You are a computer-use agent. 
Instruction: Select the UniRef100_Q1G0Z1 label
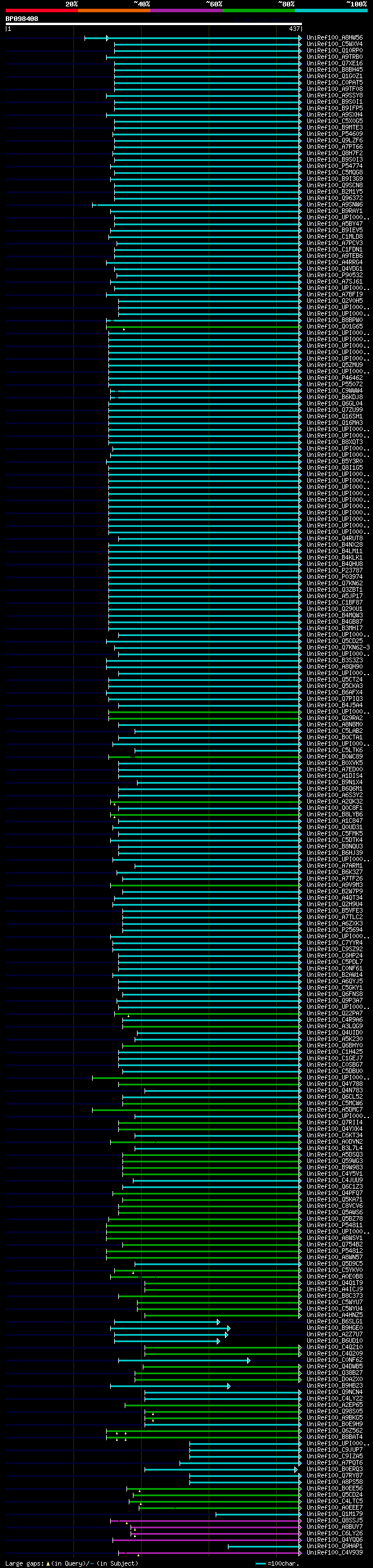(335, 76)
